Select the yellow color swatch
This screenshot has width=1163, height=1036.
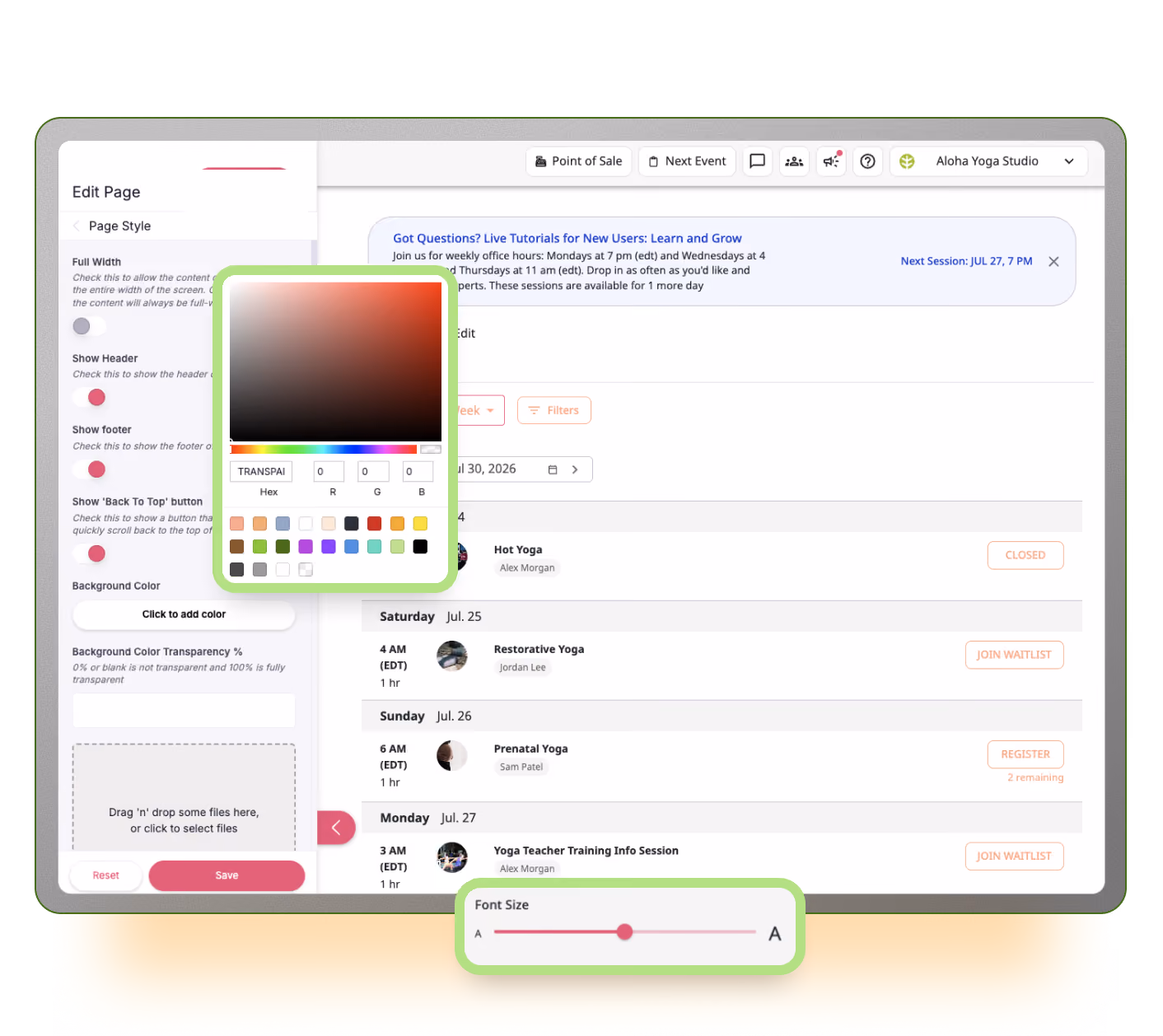(x=420, y=524)
